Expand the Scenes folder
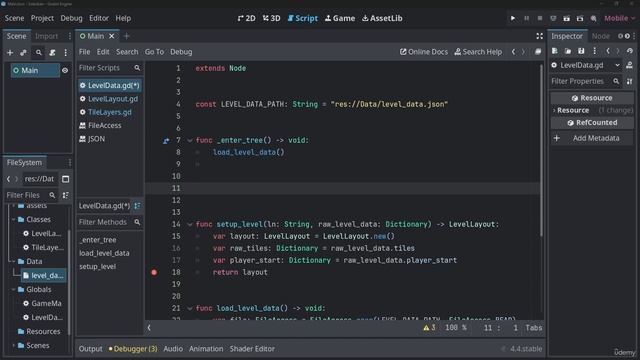640x360 pixels. pyautogui.click(x=13, y=346)
